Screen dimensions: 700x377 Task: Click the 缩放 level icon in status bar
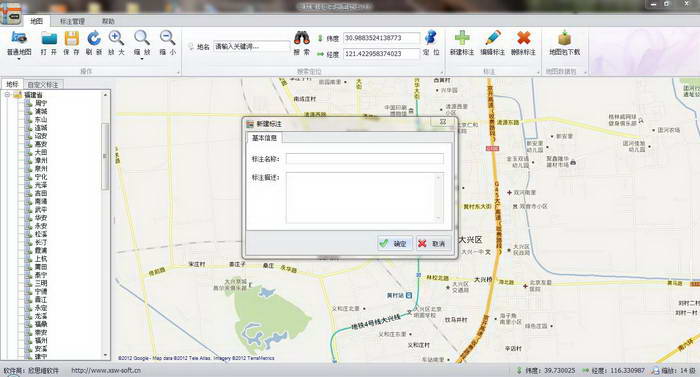[655, 371]
